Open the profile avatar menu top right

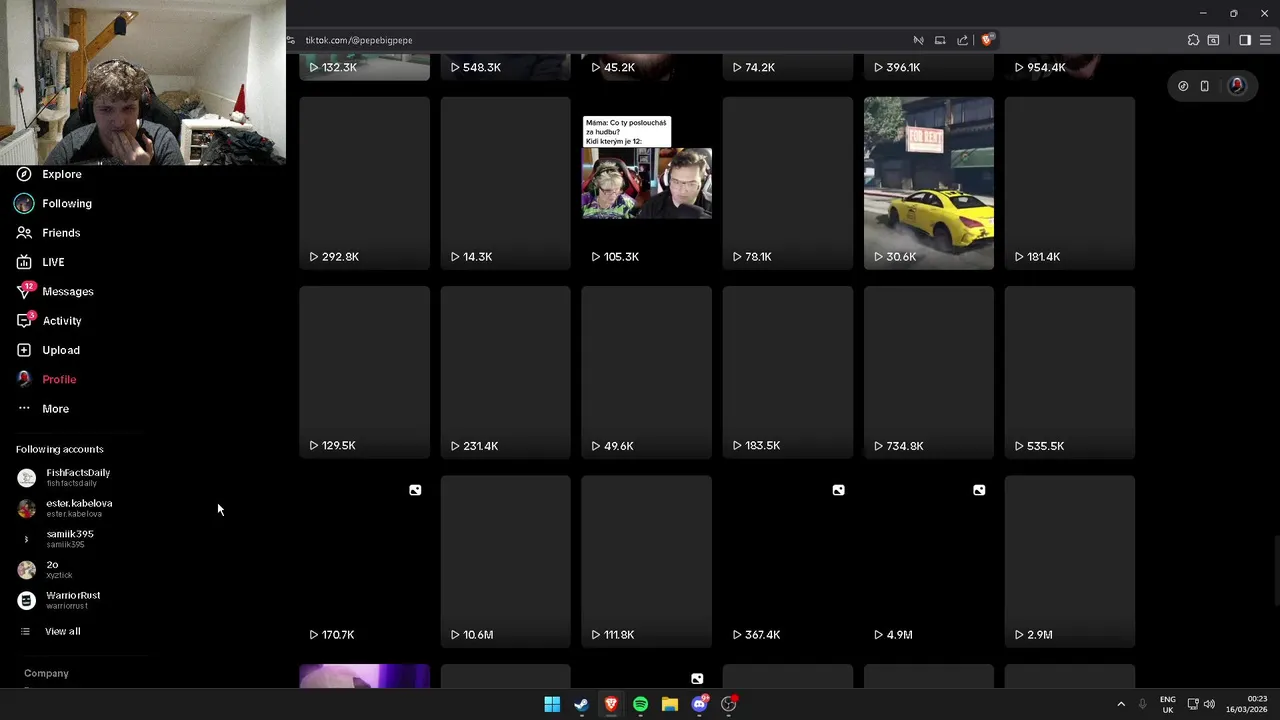(x=1237, y=86)
